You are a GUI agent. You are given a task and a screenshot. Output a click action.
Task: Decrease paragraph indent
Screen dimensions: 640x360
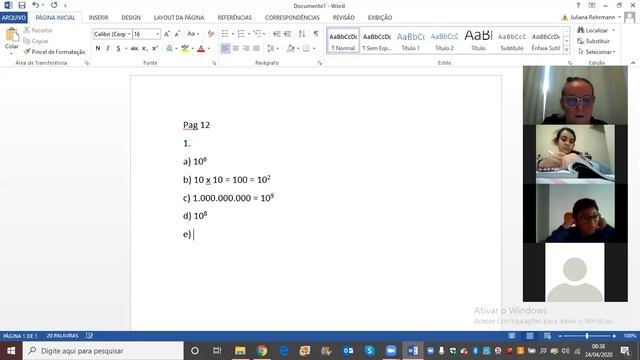[277, 34]
